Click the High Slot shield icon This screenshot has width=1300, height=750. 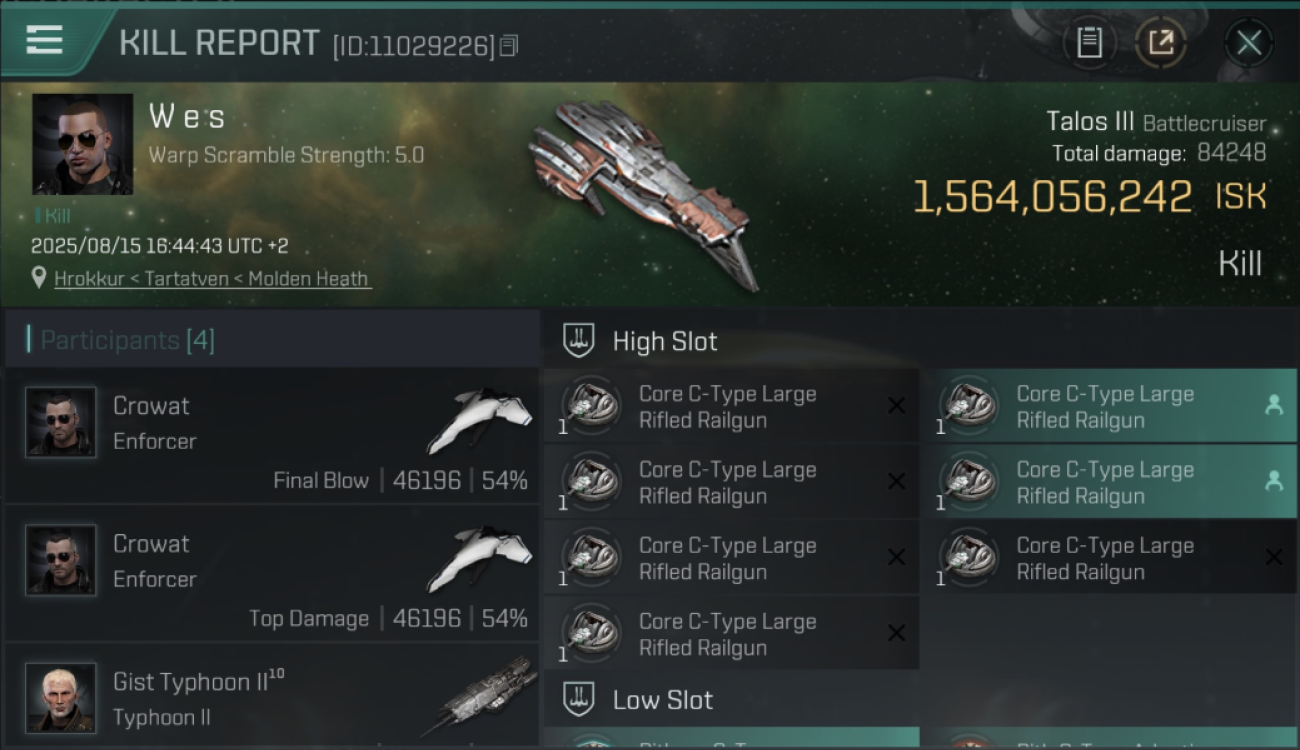pos(579,340)
